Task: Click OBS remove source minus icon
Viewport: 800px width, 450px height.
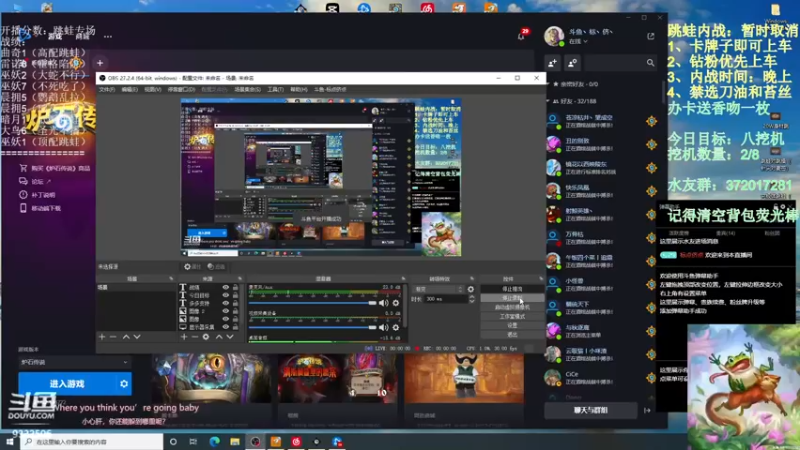Action: coord(194,337)
